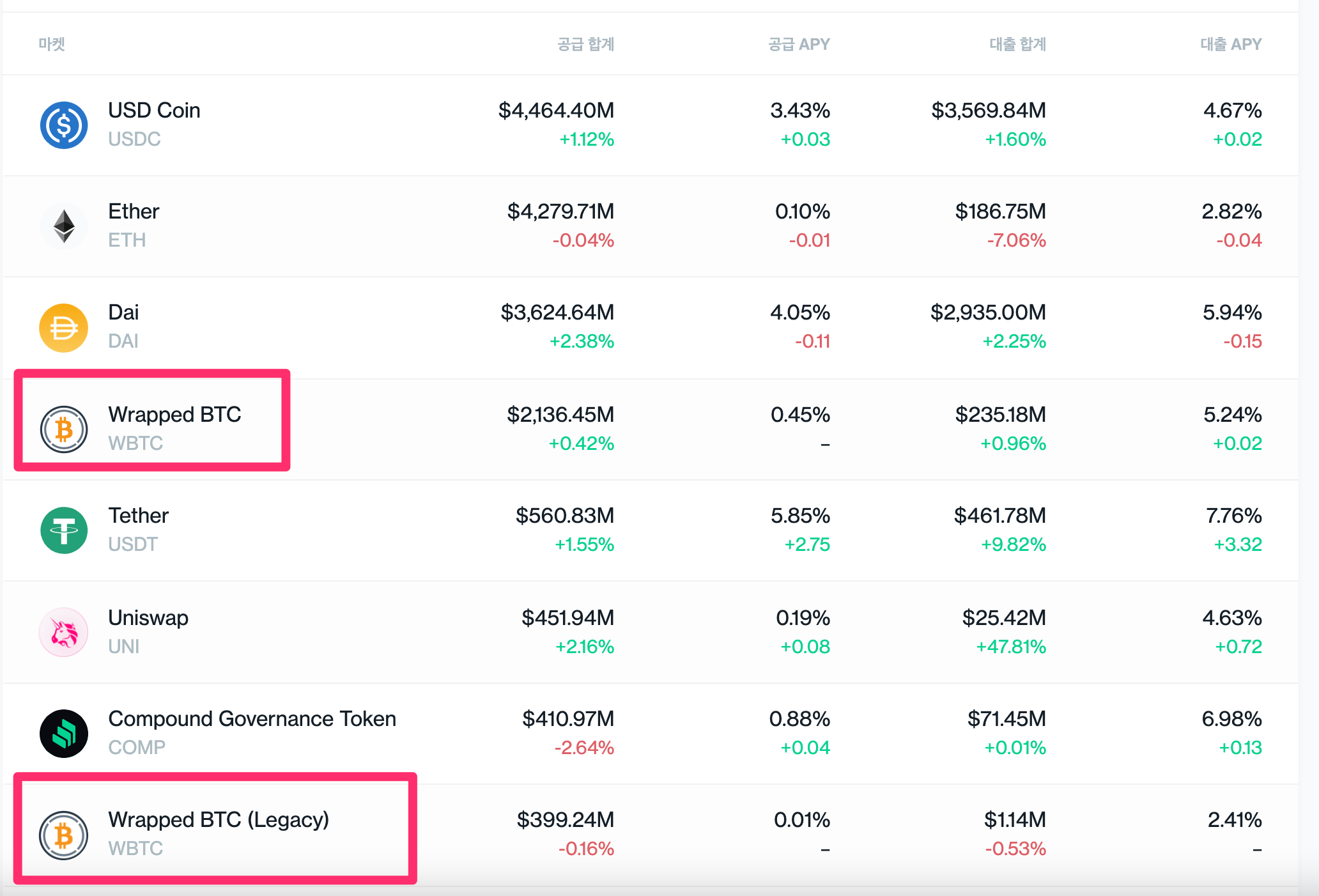Click Dai's $3,624.64M supply total
Image resolution: width=1319 pixels, height=896 pixels.
(x=557, y=313)
